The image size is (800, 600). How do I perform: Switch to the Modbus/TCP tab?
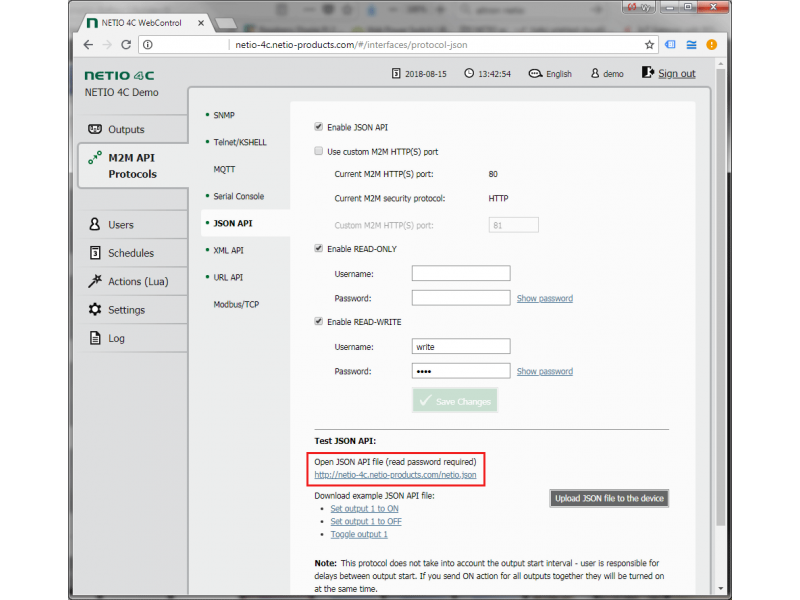pos(236,305)
